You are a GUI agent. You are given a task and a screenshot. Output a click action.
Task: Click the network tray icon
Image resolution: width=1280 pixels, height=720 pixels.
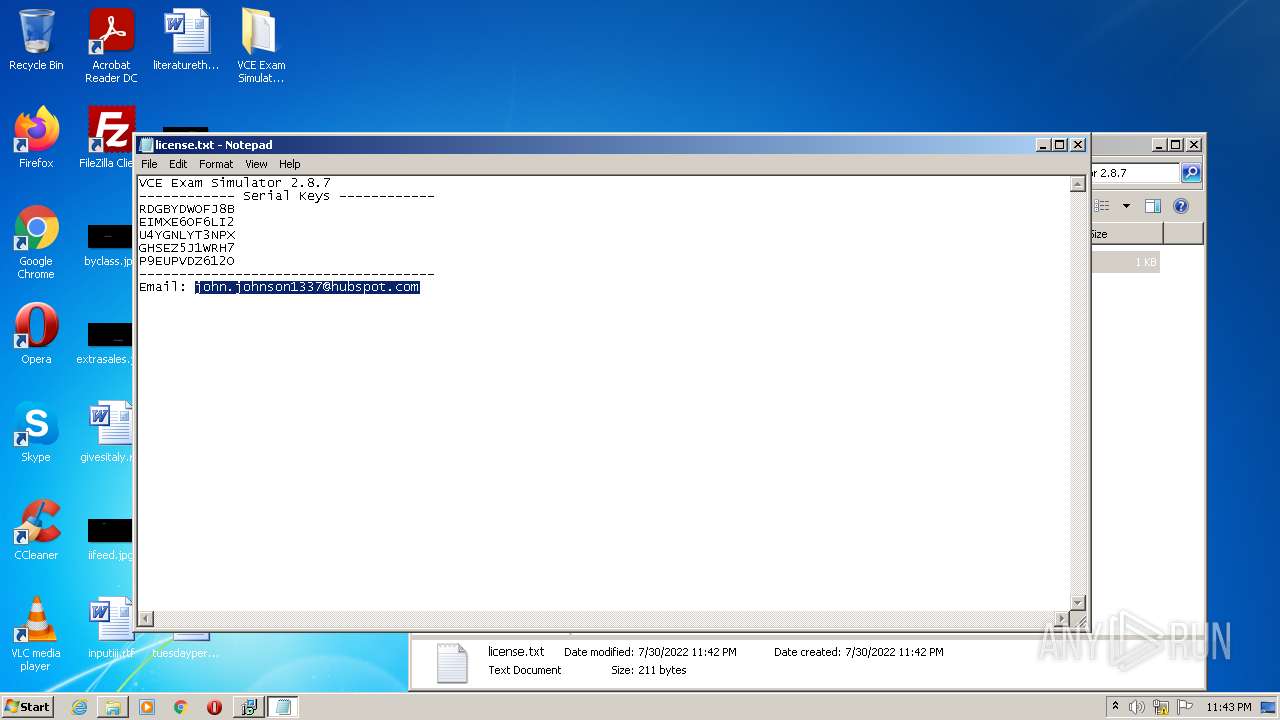[x=1161, y=707]
